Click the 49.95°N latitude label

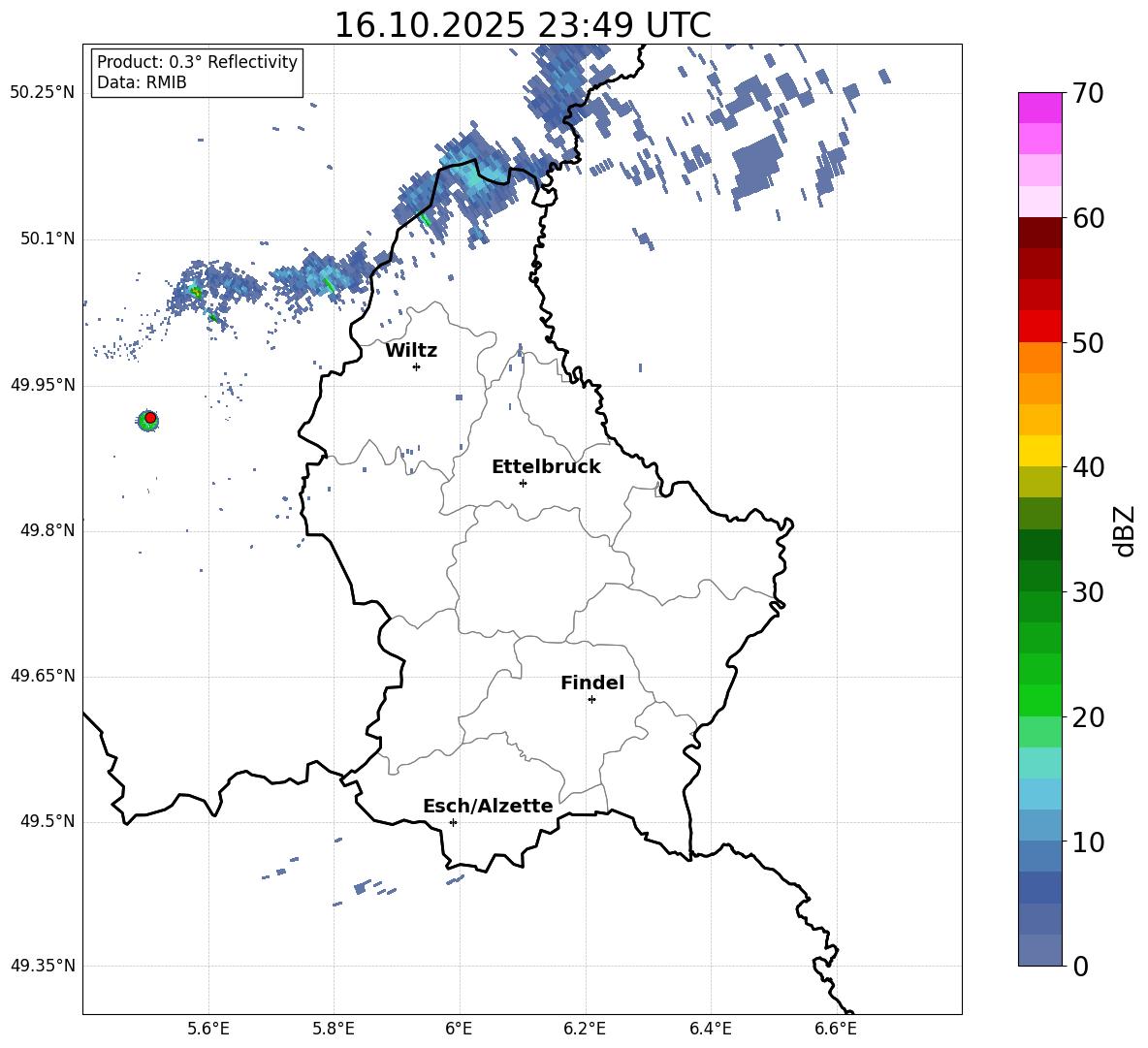tap(43, 385)
